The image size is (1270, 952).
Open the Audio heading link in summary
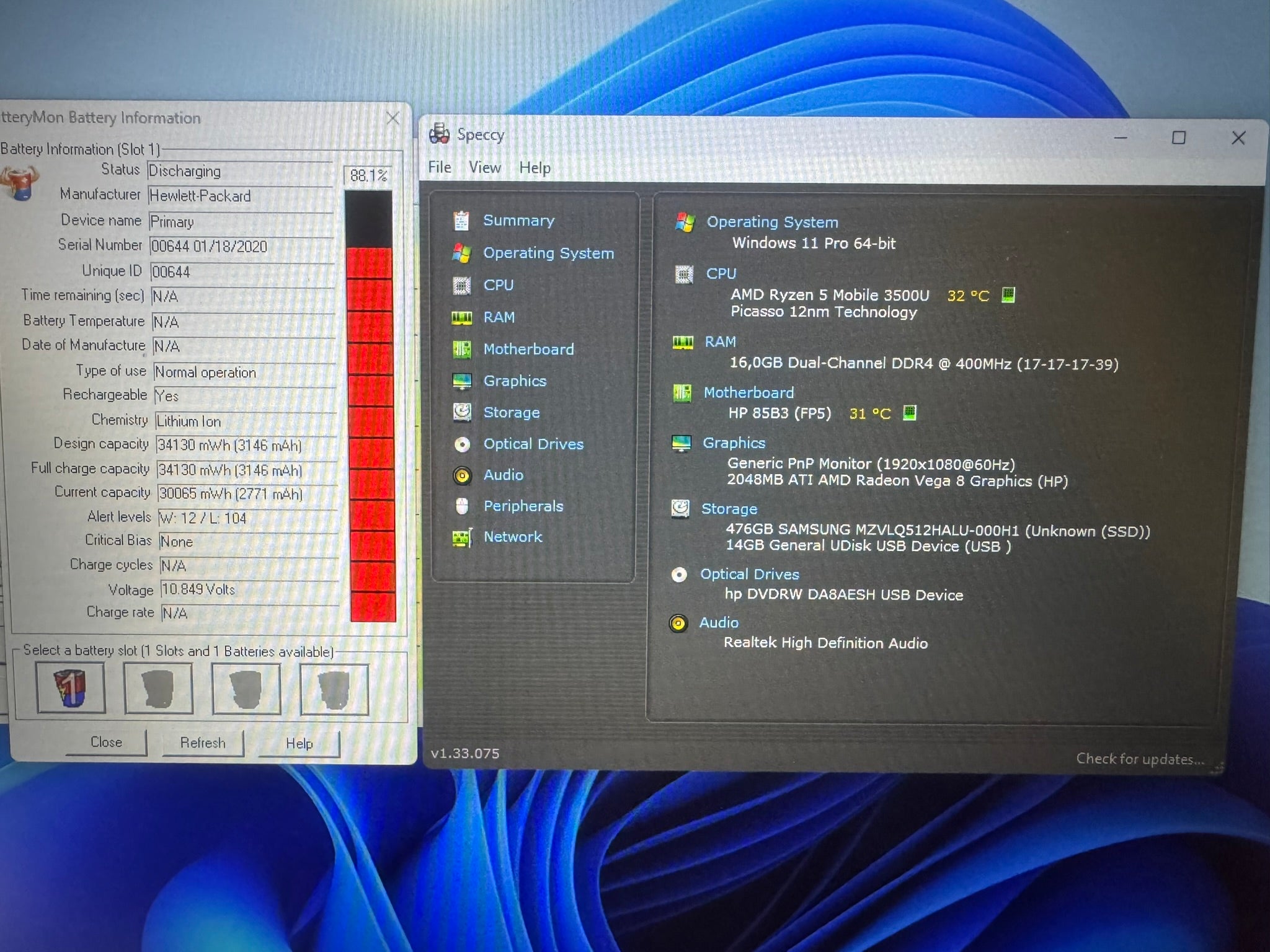click(x=719, y=622)
